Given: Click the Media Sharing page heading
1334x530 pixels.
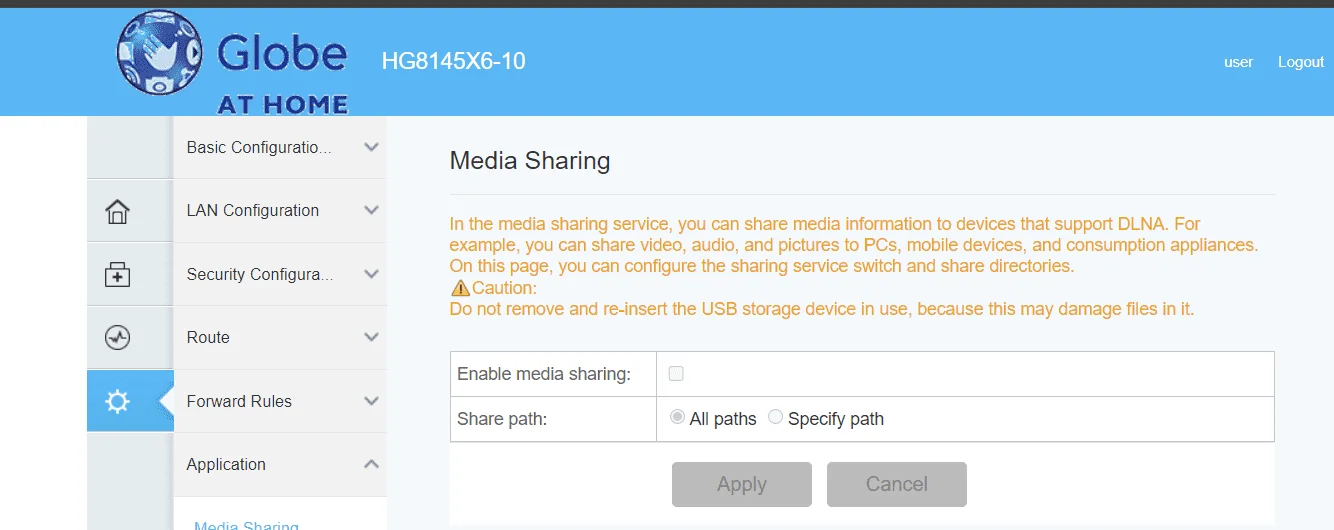Looking at the screenshot, I should point(530,160).
